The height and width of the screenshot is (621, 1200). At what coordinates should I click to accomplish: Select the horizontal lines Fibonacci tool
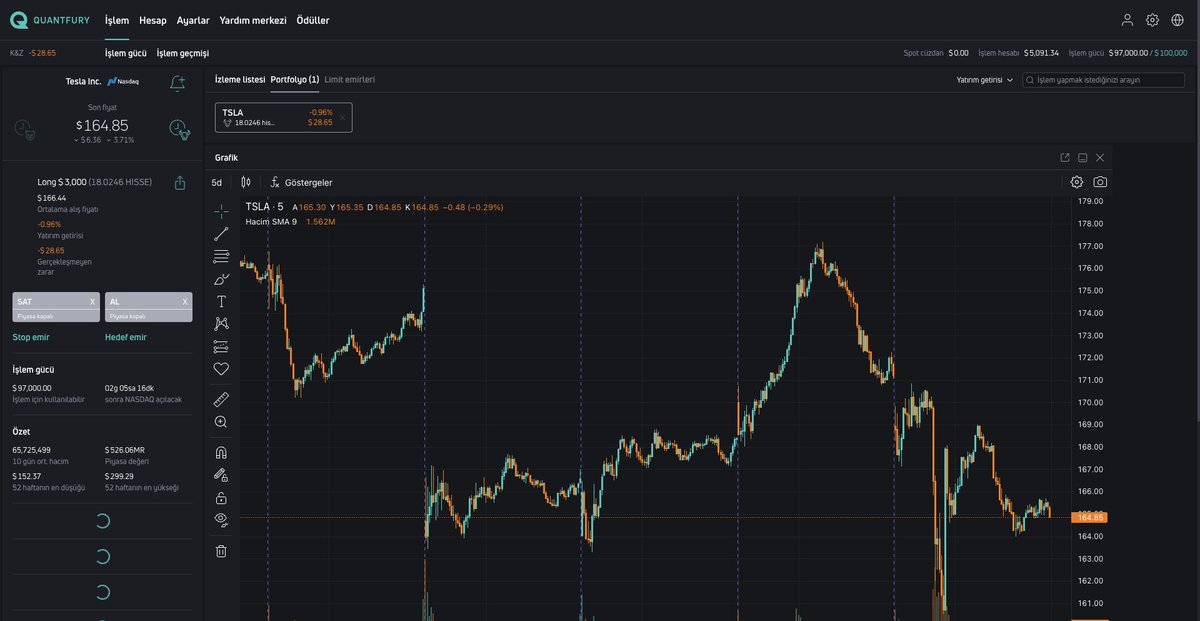tap(221, 257)
